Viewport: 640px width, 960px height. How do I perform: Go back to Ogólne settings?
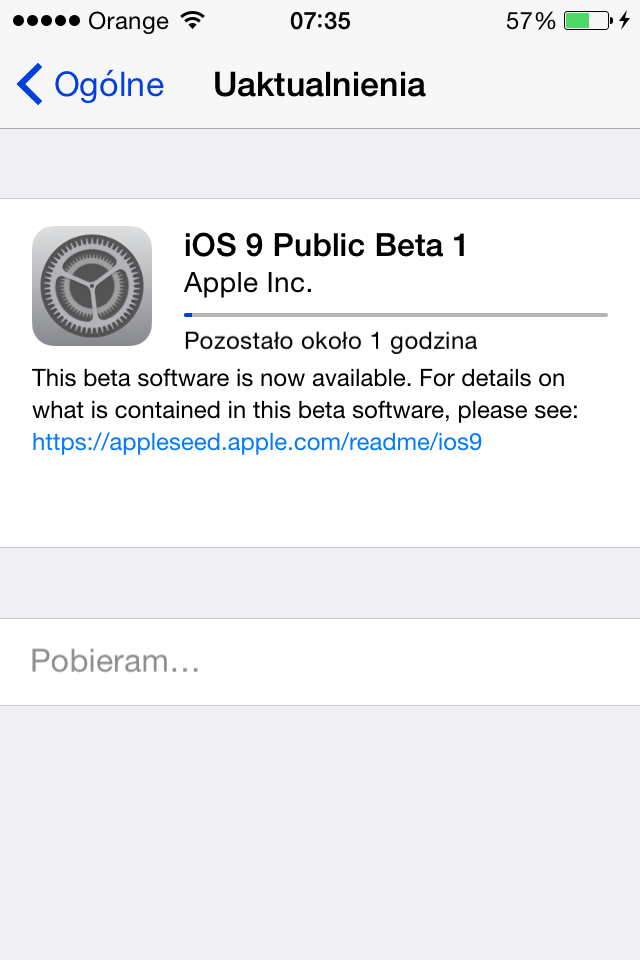click(x=91, y=84)
